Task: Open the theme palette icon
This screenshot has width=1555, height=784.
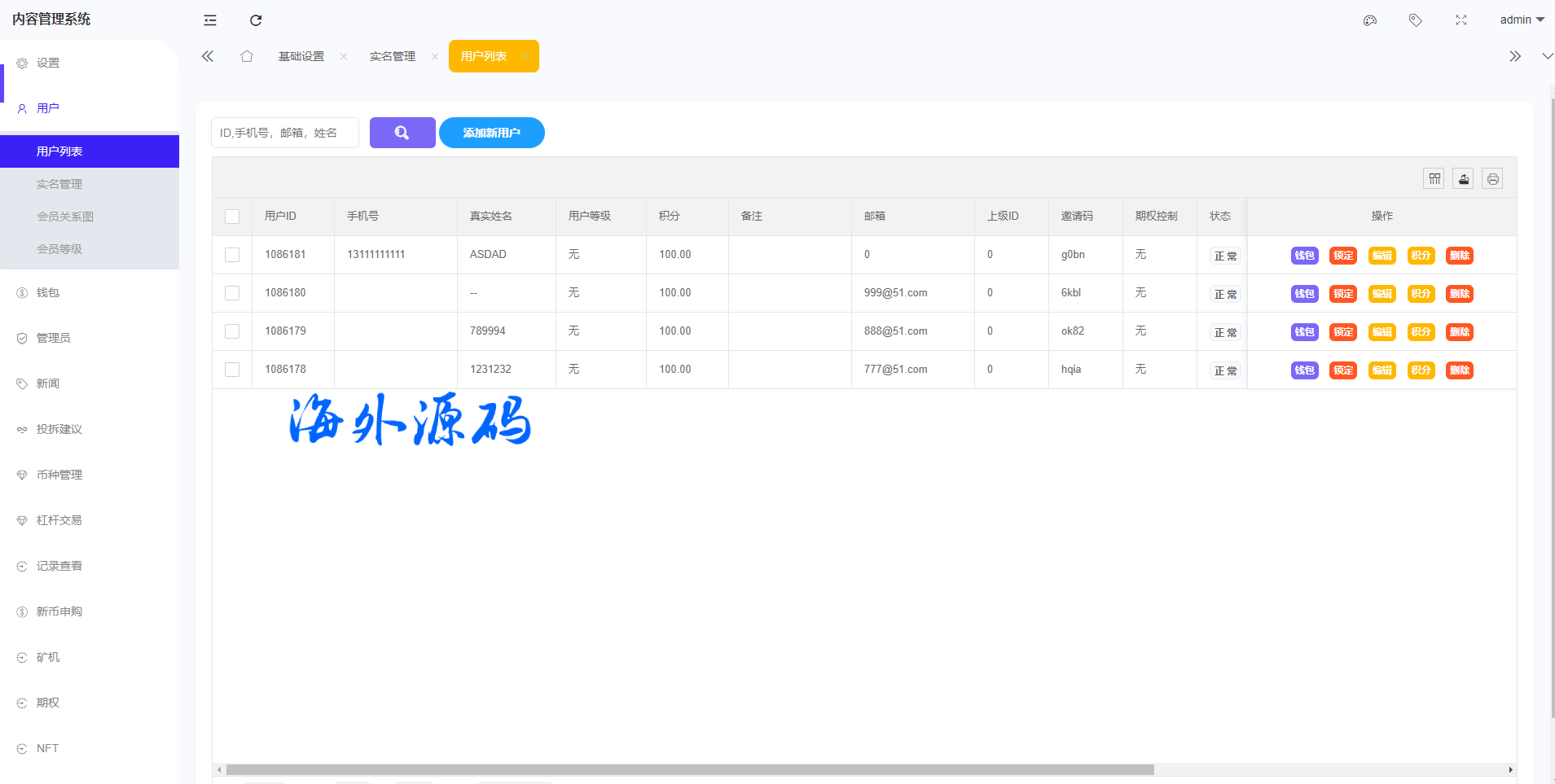Action: click(1370, 20)
